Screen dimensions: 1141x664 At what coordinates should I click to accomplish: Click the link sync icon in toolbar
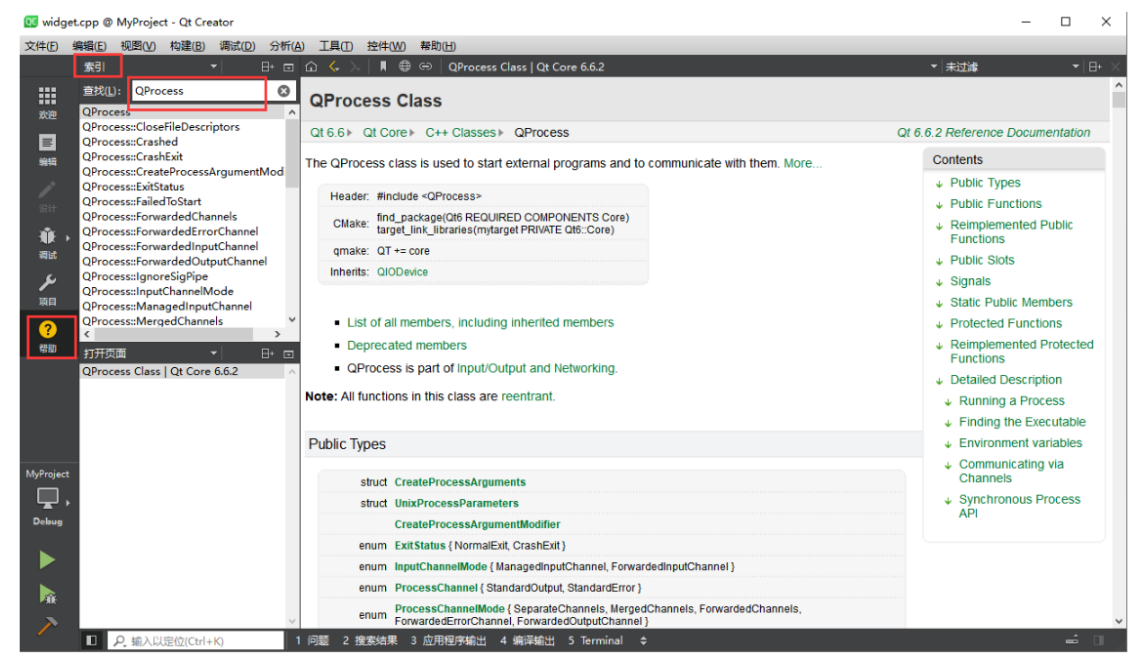point(426,67)
